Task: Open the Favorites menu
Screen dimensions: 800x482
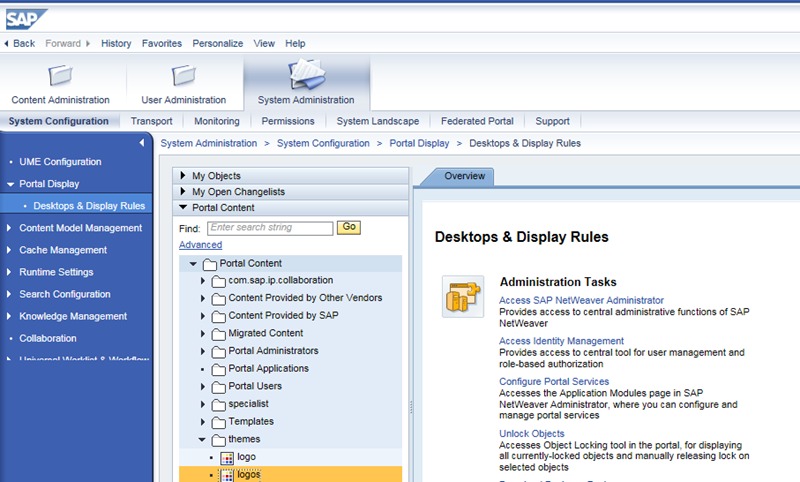Action: pyautogui.click(x=162, y=43)
